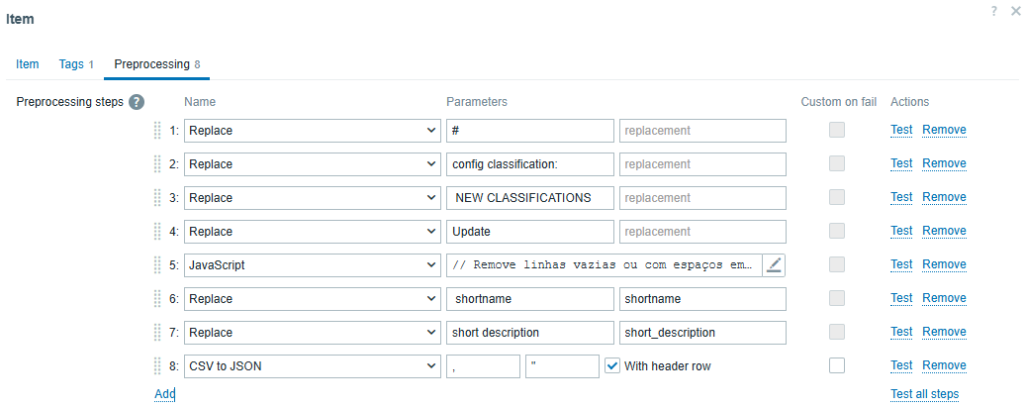Click Test all steps link
Viewport: 1024px width, 408px height.
tap(924, 394)
